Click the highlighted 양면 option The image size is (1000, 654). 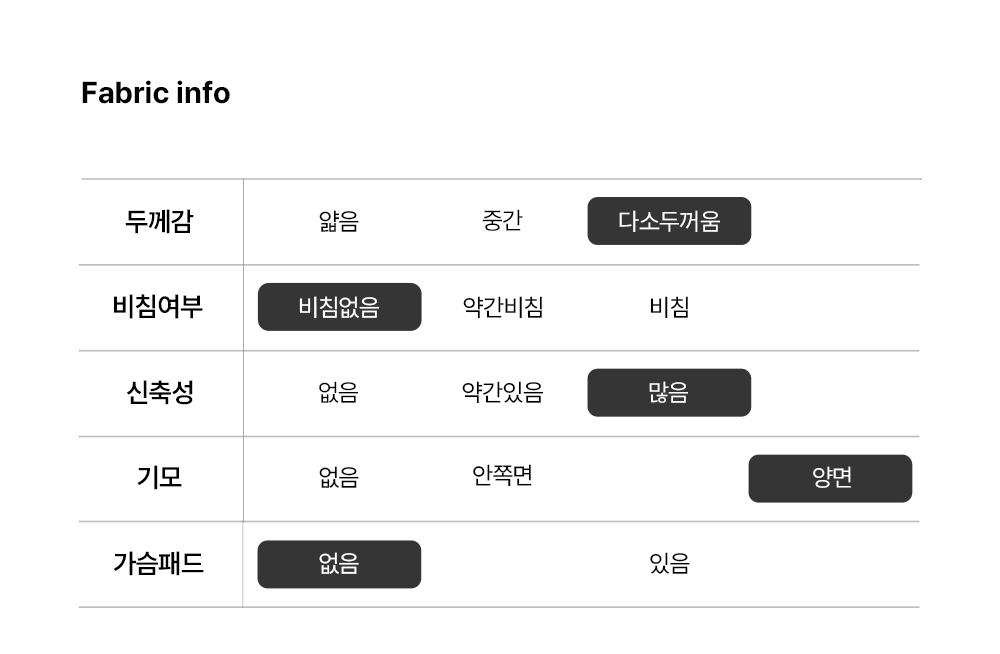tap(830, 478)
